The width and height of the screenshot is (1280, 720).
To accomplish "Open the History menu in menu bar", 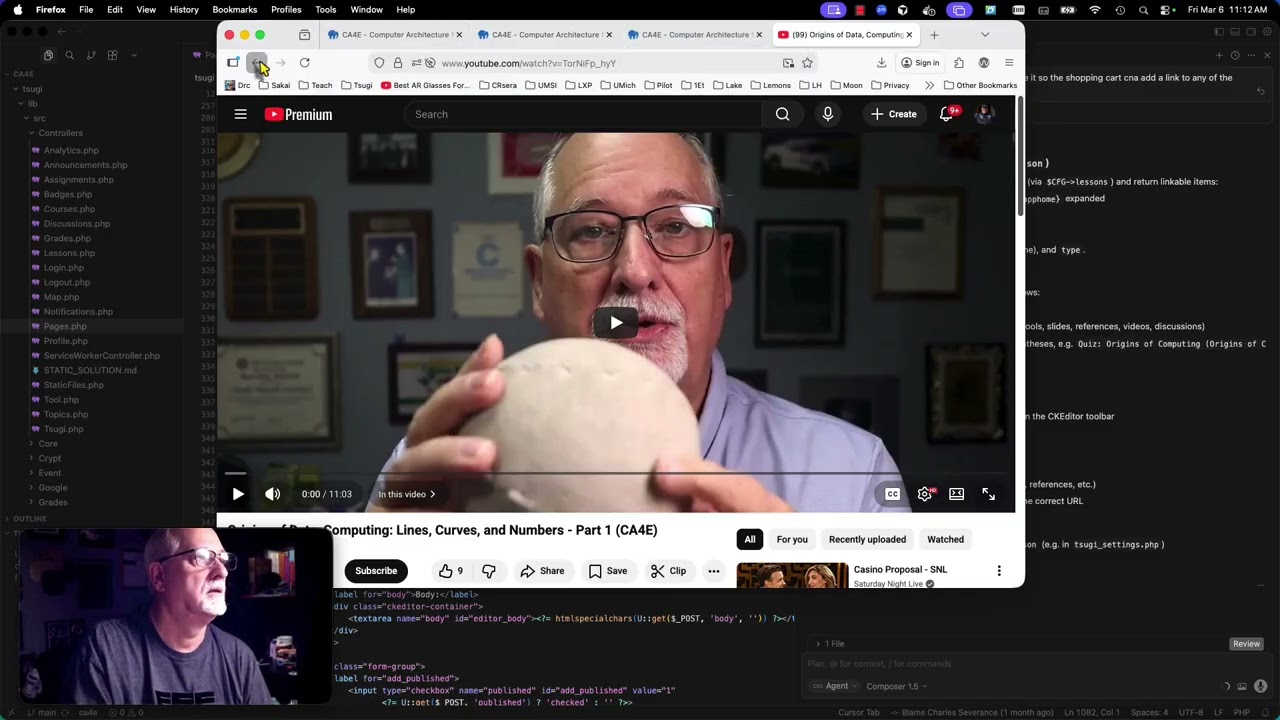I will tap(184, 10).
